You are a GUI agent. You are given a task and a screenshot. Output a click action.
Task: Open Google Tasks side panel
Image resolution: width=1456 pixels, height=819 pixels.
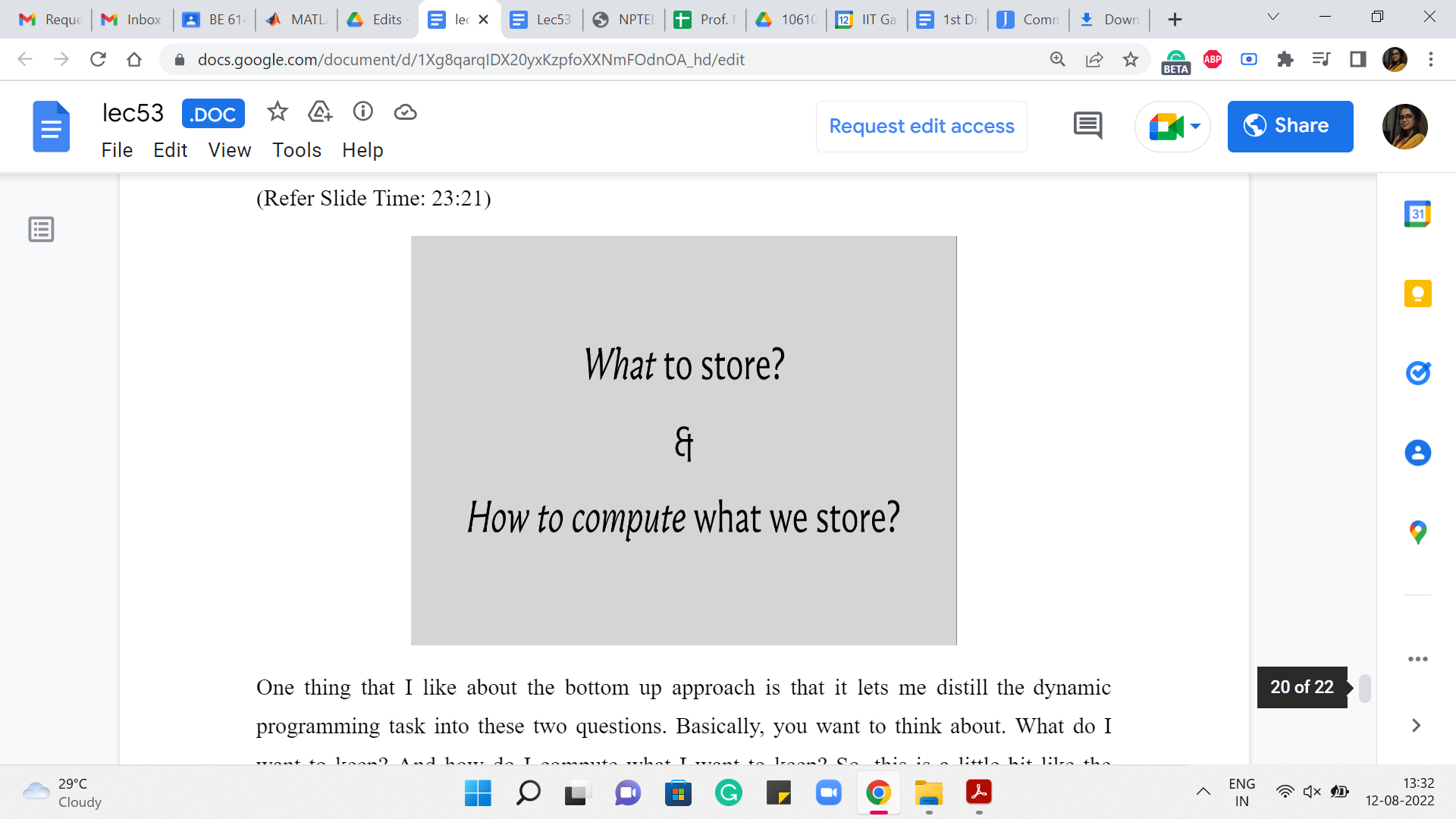pyautogui.click(x=1417, y=373)
